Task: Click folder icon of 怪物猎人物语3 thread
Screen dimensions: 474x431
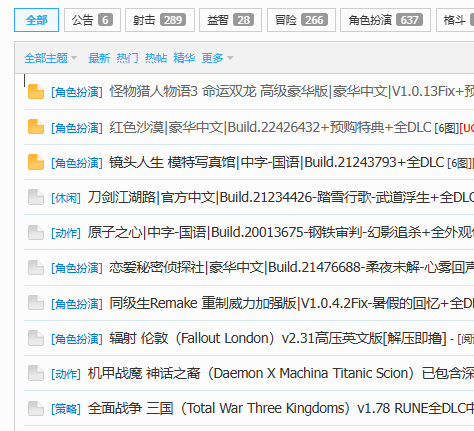Action: click(x=36, y=92)
